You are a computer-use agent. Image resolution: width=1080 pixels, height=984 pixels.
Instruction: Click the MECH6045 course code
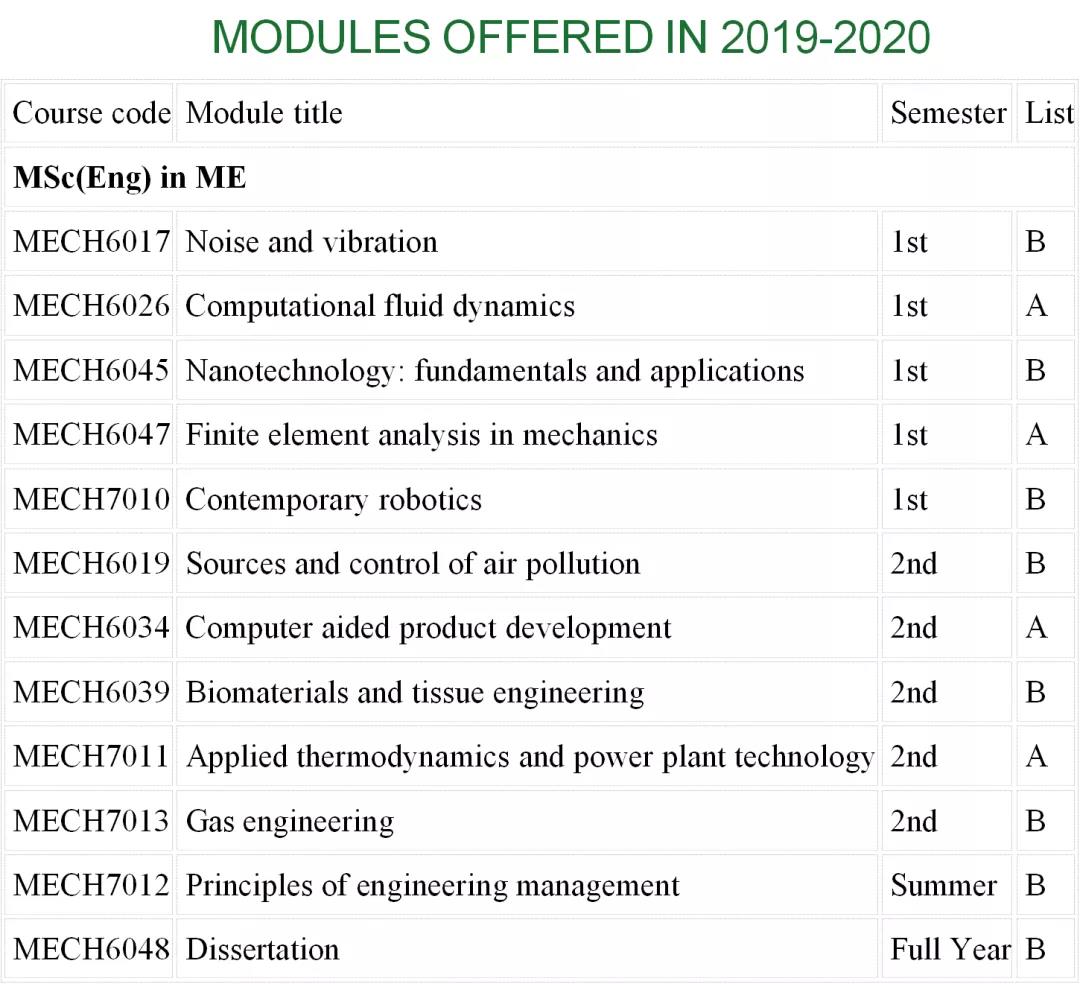(91, 371)
